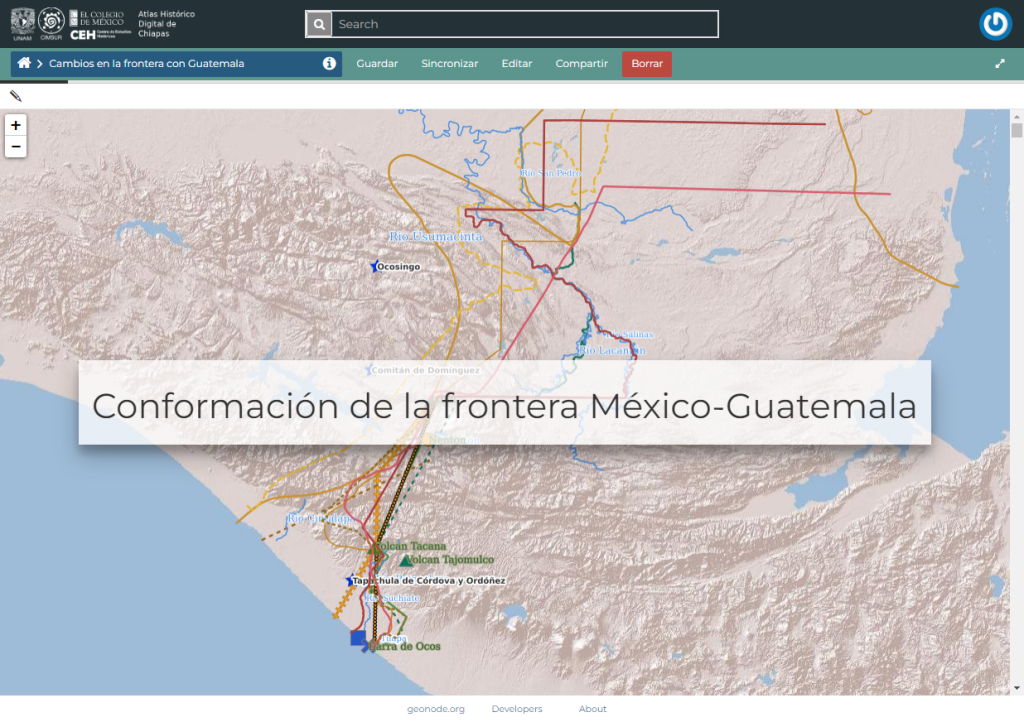Screen dimensions: 1024x722
Task: Click the Cambios en la frontera con Guatemala breadcrumb
Action: 146,63
